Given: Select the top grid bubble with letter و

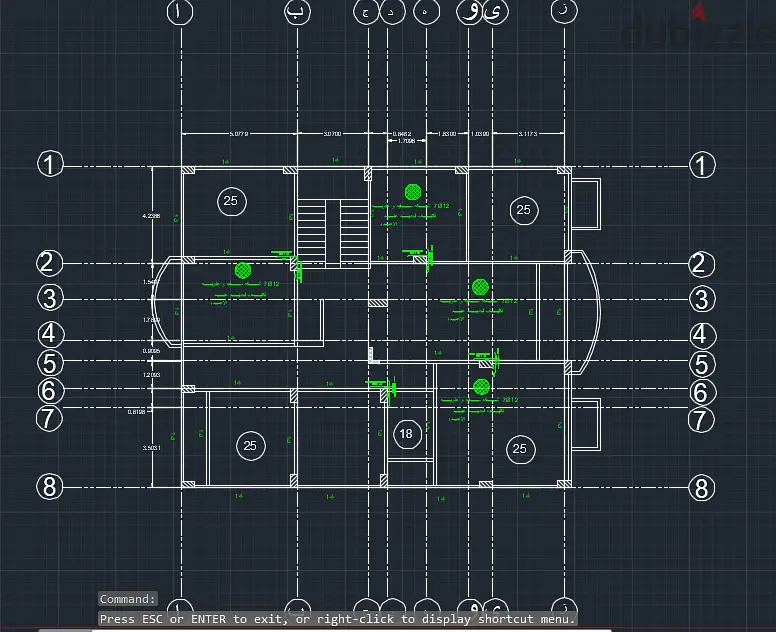Looking at the screenshot, I should [x=469, y=11].
